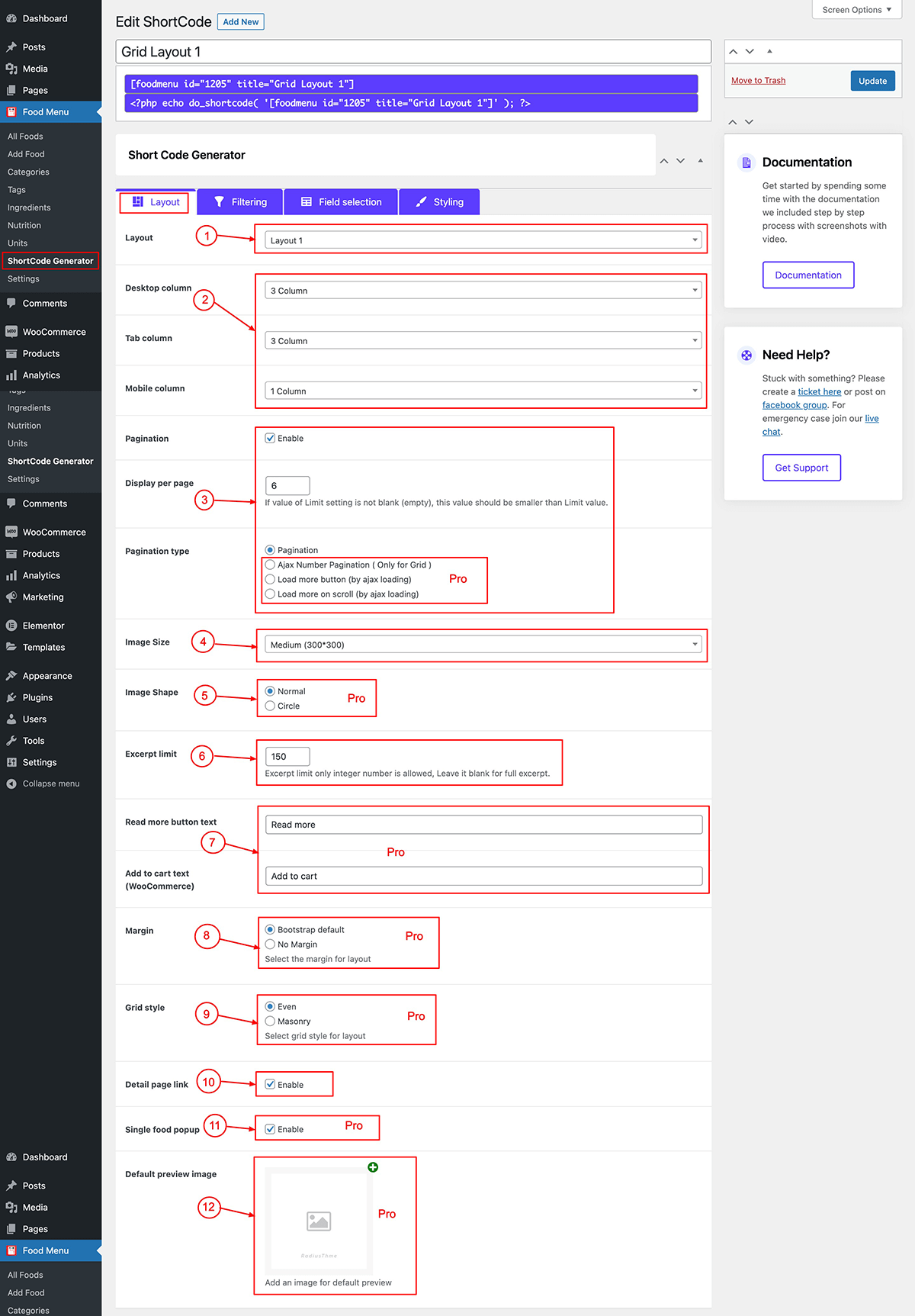Open Users via the person icon

pyautogui.click(x=11, y=719)
